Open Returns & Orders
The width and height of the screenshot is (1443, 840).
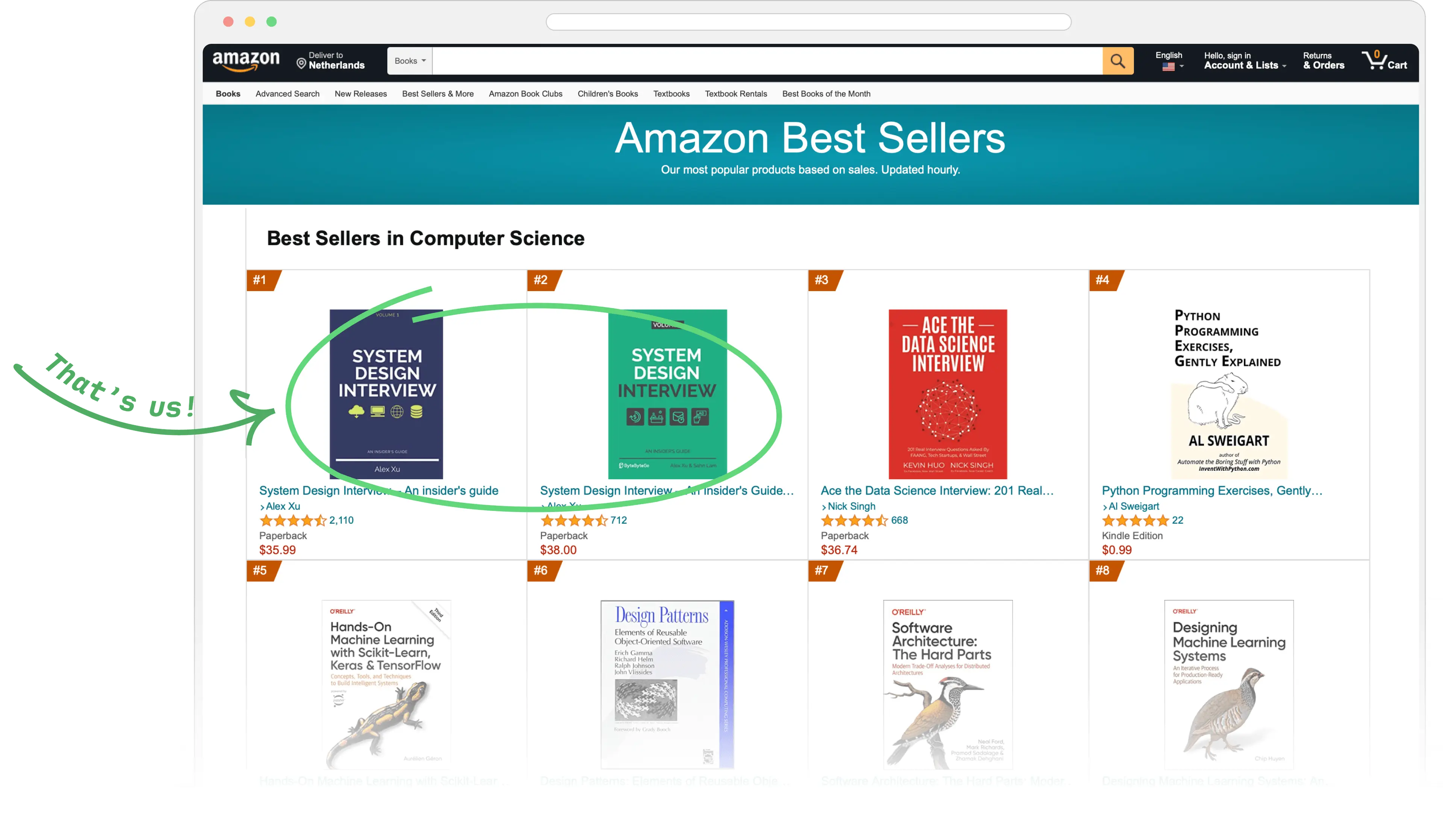(x=1324, y=61)
